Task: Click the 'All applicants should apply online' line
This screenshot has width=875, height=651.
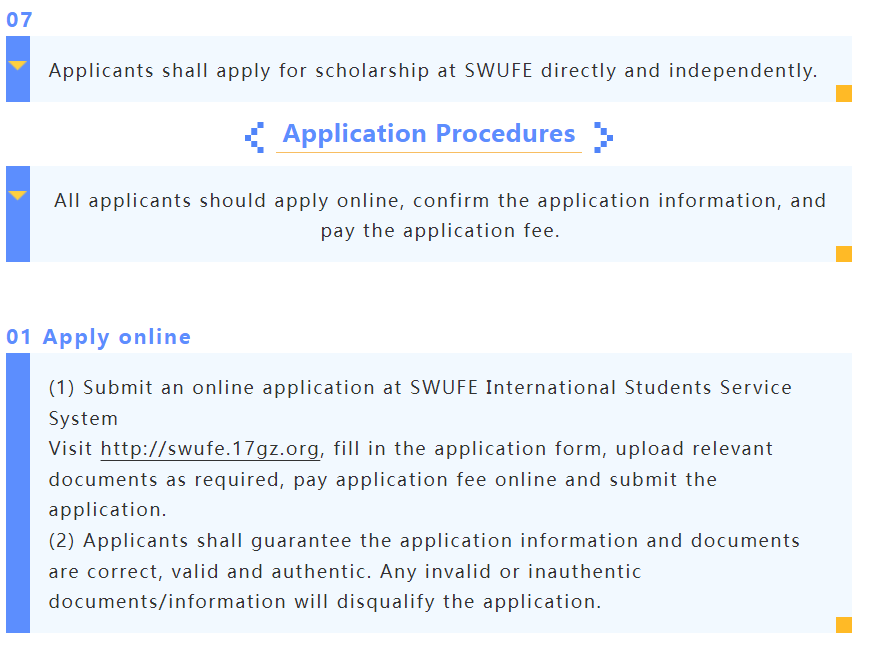Action: [x=440, y=200]
